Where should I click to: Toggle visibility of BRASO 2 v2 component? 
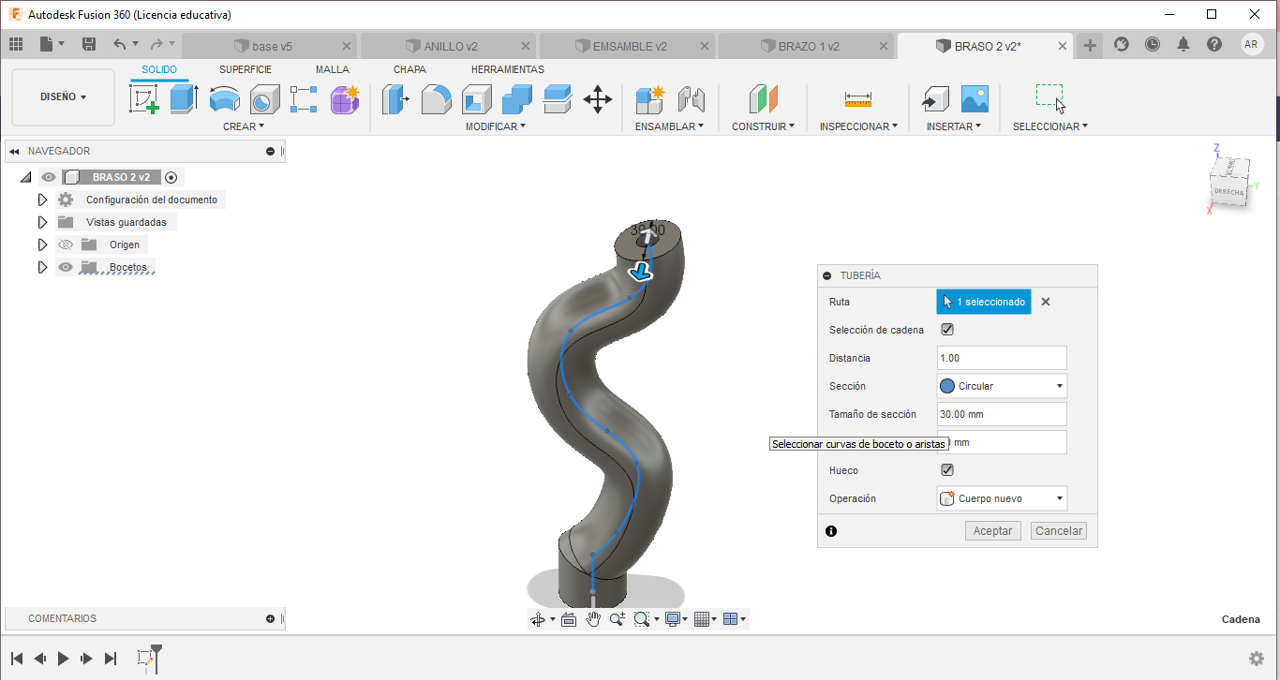pos(48,177)
